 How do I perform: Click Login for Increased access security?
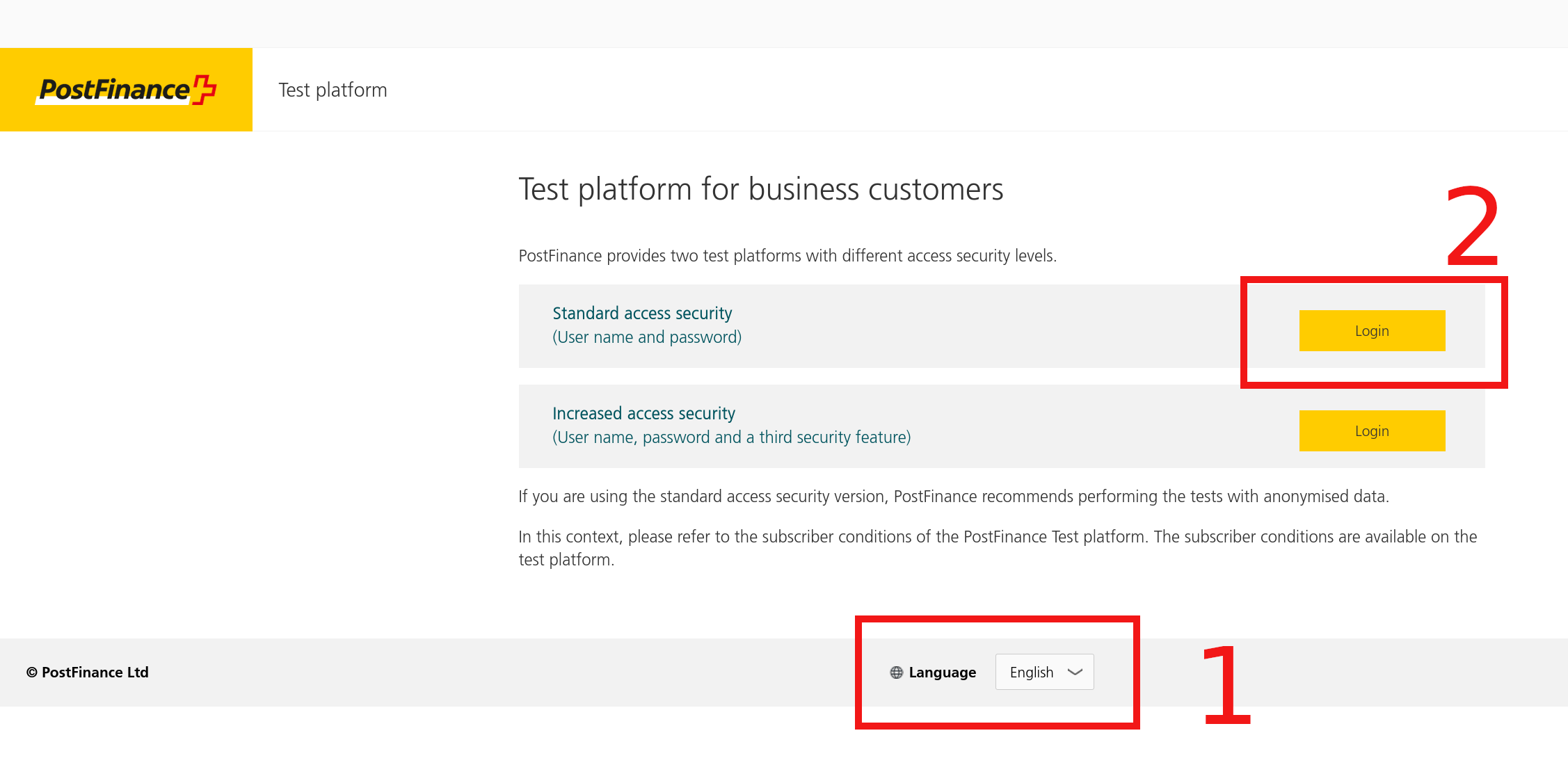pyautogui.click(x=1372, y=431)
